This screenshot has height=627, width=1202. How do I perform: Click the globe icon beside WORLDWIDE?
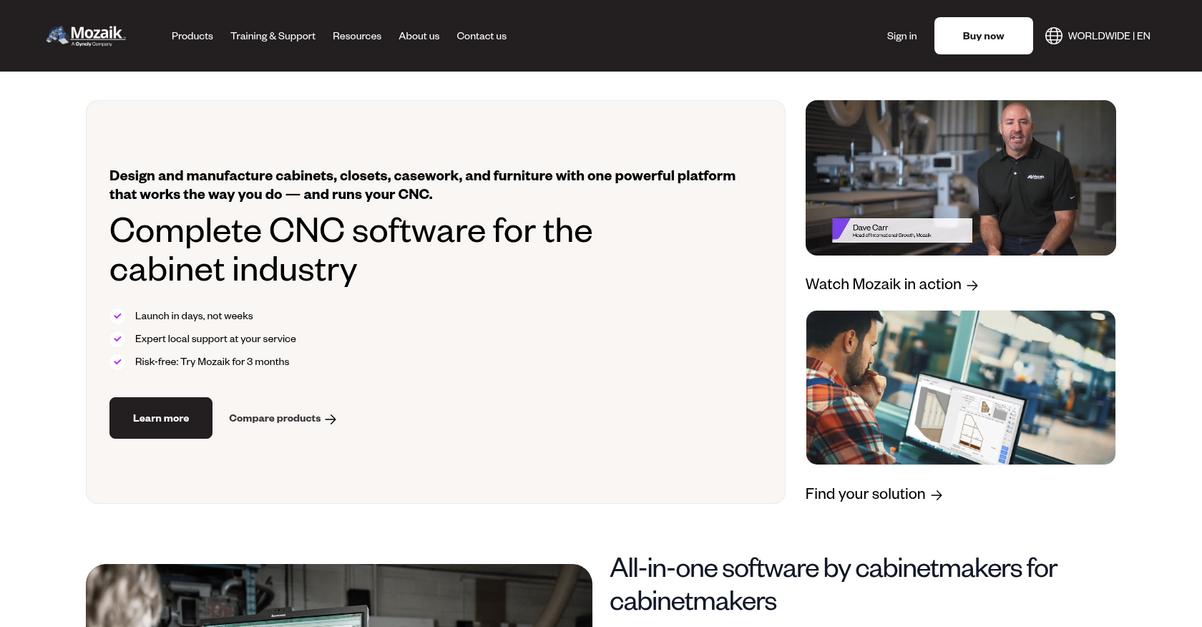[x=1054, y=36]
